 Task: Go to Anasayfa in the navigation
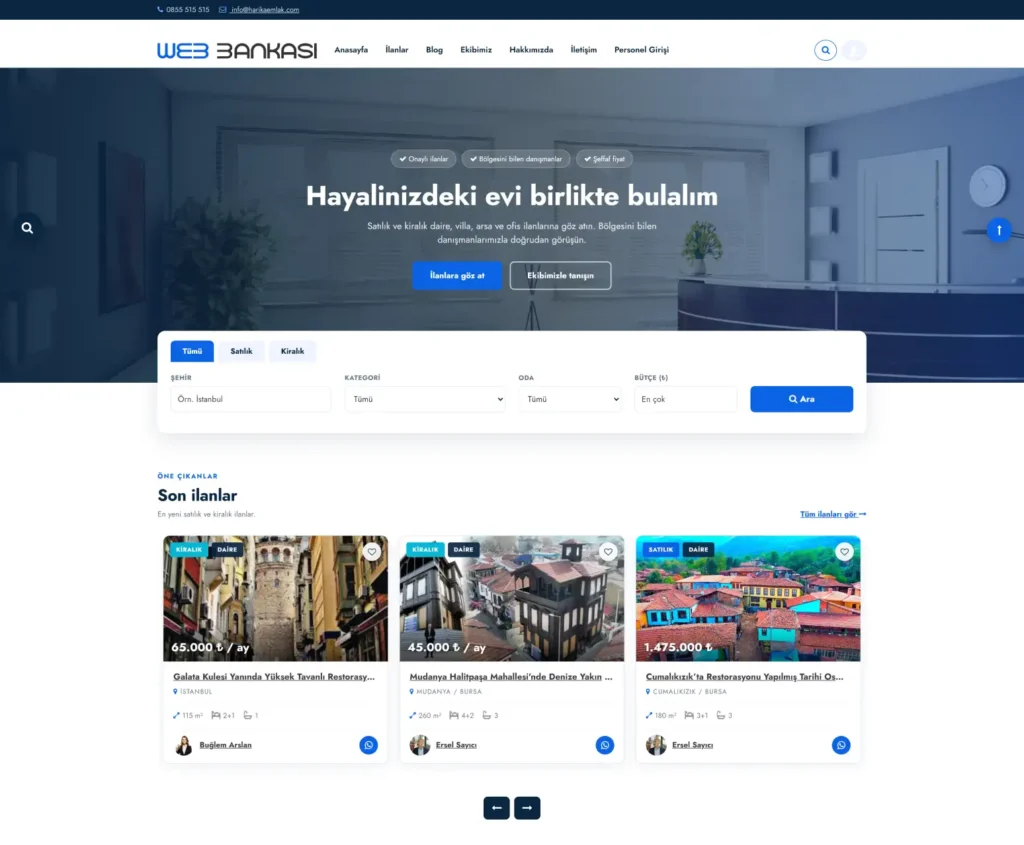point(351,50)
